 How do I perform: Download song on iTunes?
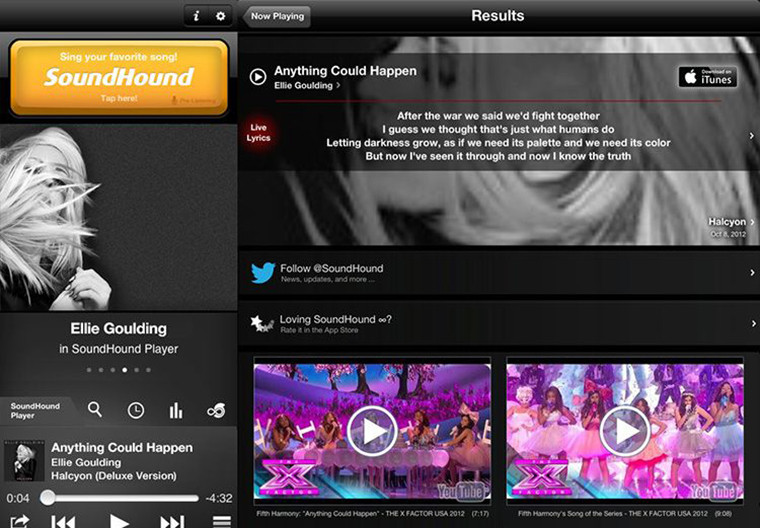pyautogui.click(x=708, y=77)
